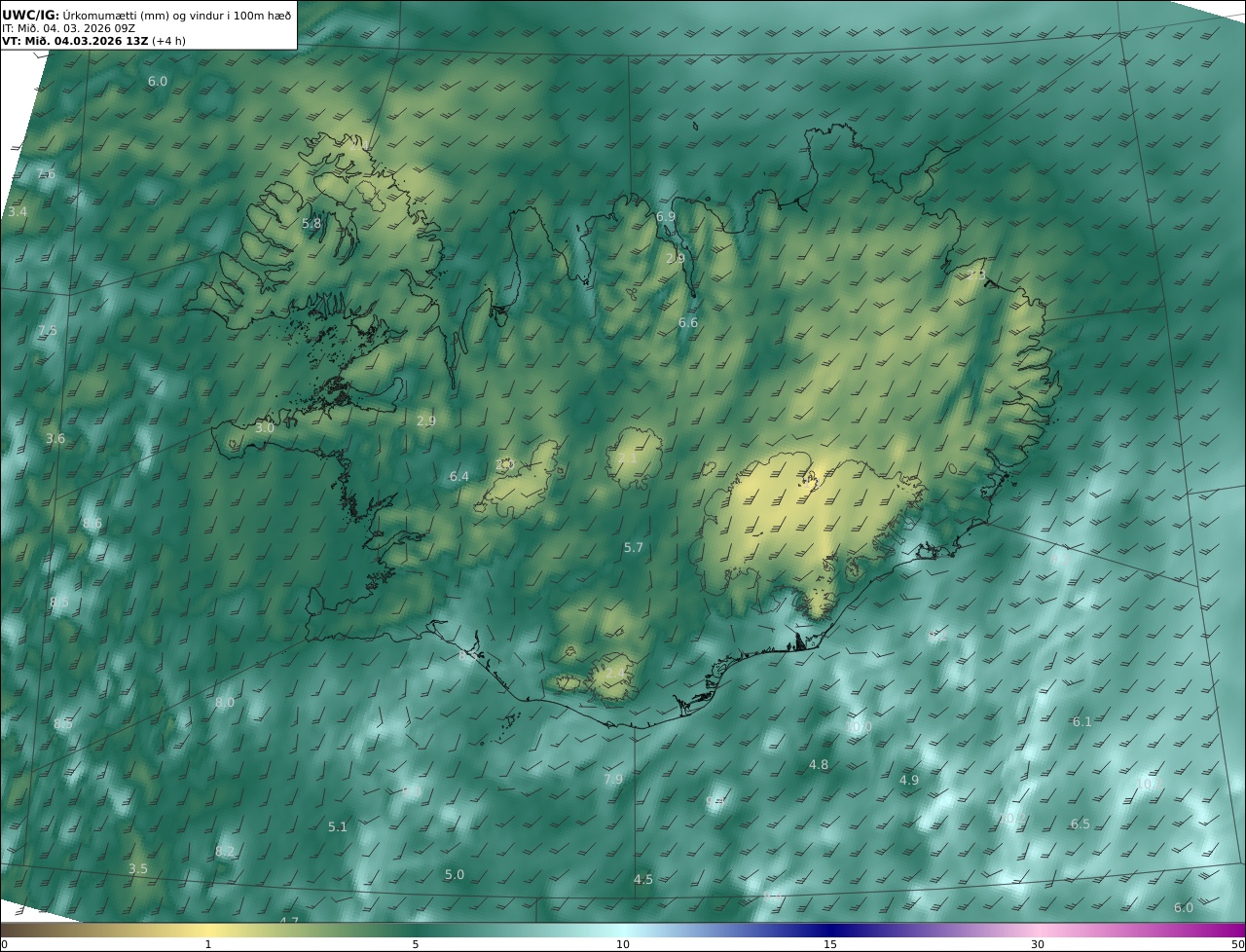Click the 8.6 value in the western sea
This screenshot has width=1246, height=952.
(92, 524)
